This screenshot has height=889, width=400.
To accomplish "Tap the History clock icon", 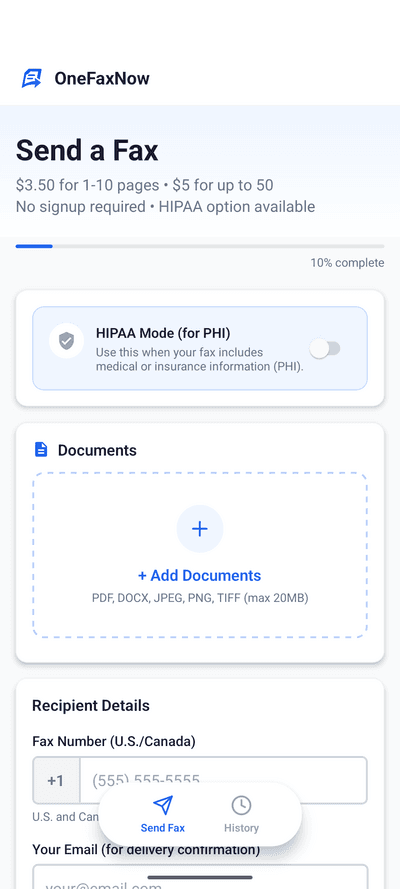I will tap(241, 805).
